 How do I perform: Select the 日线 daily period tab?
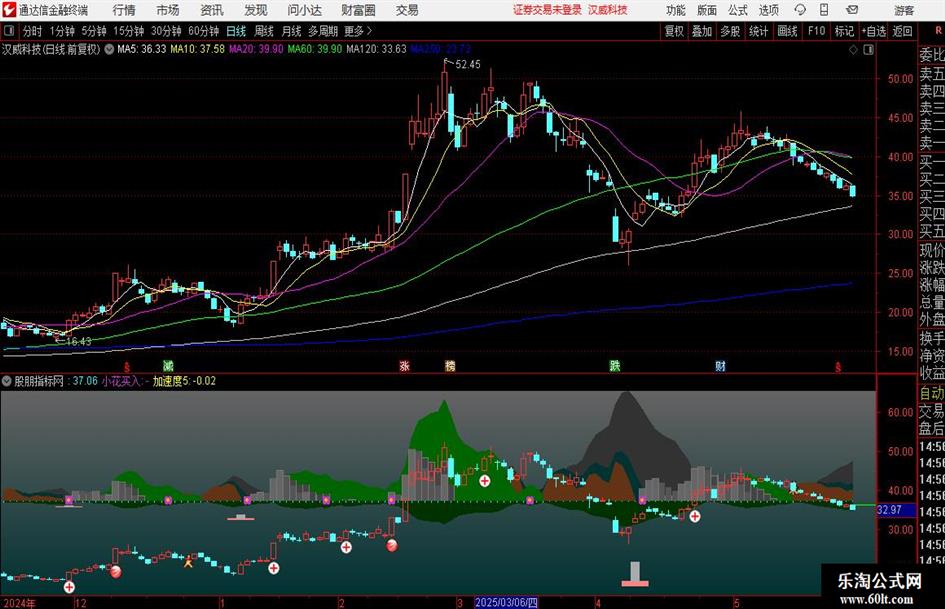coord(236,31)
